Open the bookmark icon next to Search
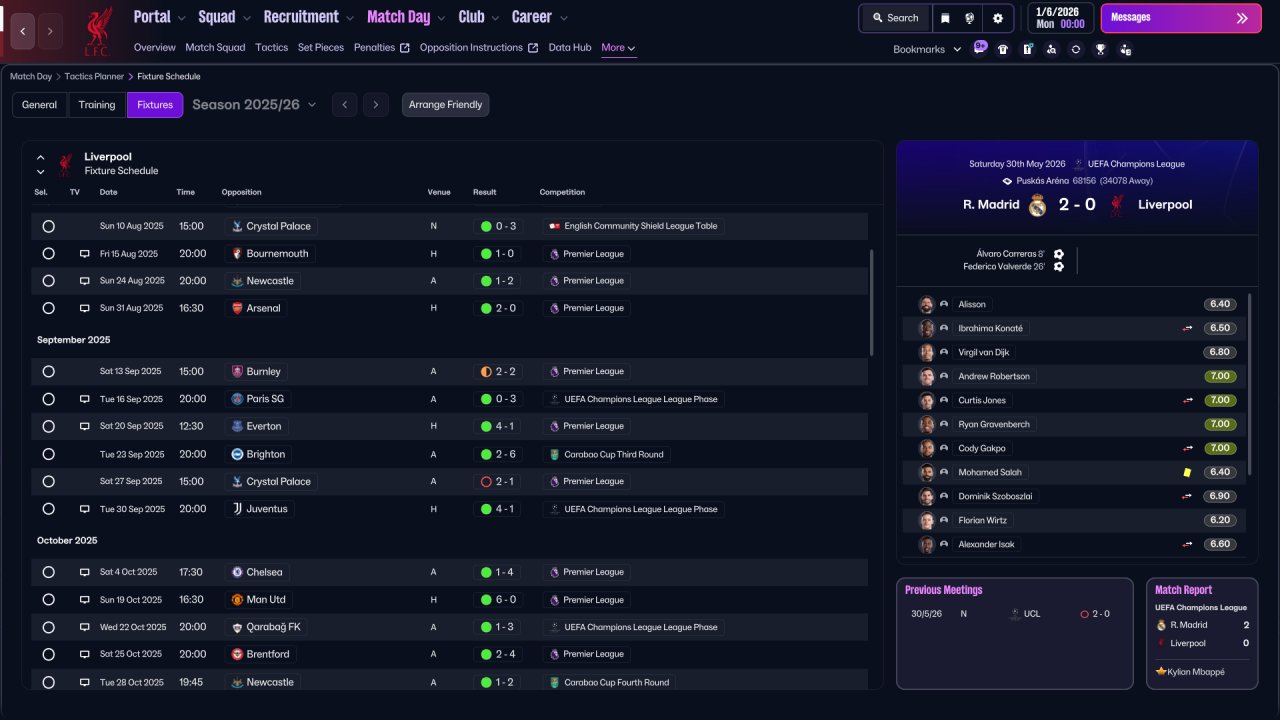Image resolution: width=1280 pixels, height=720 pixels. pos(945,18)
